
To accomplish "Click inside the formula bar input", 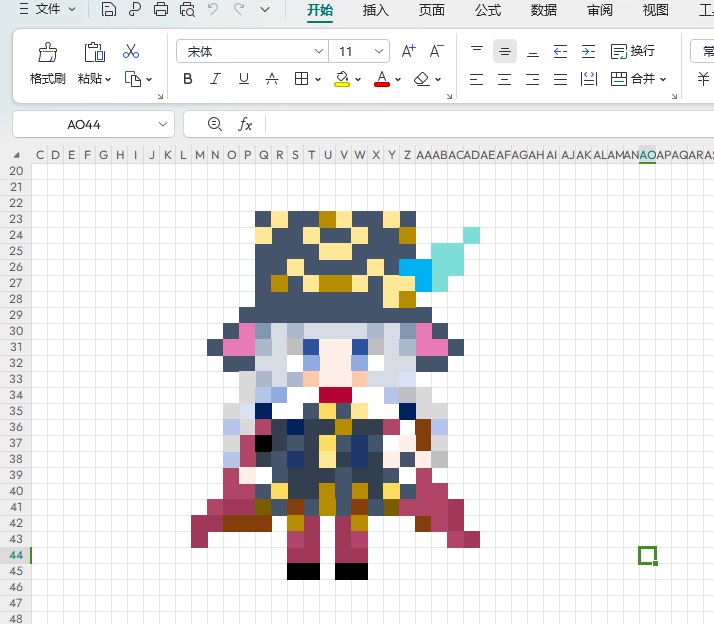I will point(490,124).
